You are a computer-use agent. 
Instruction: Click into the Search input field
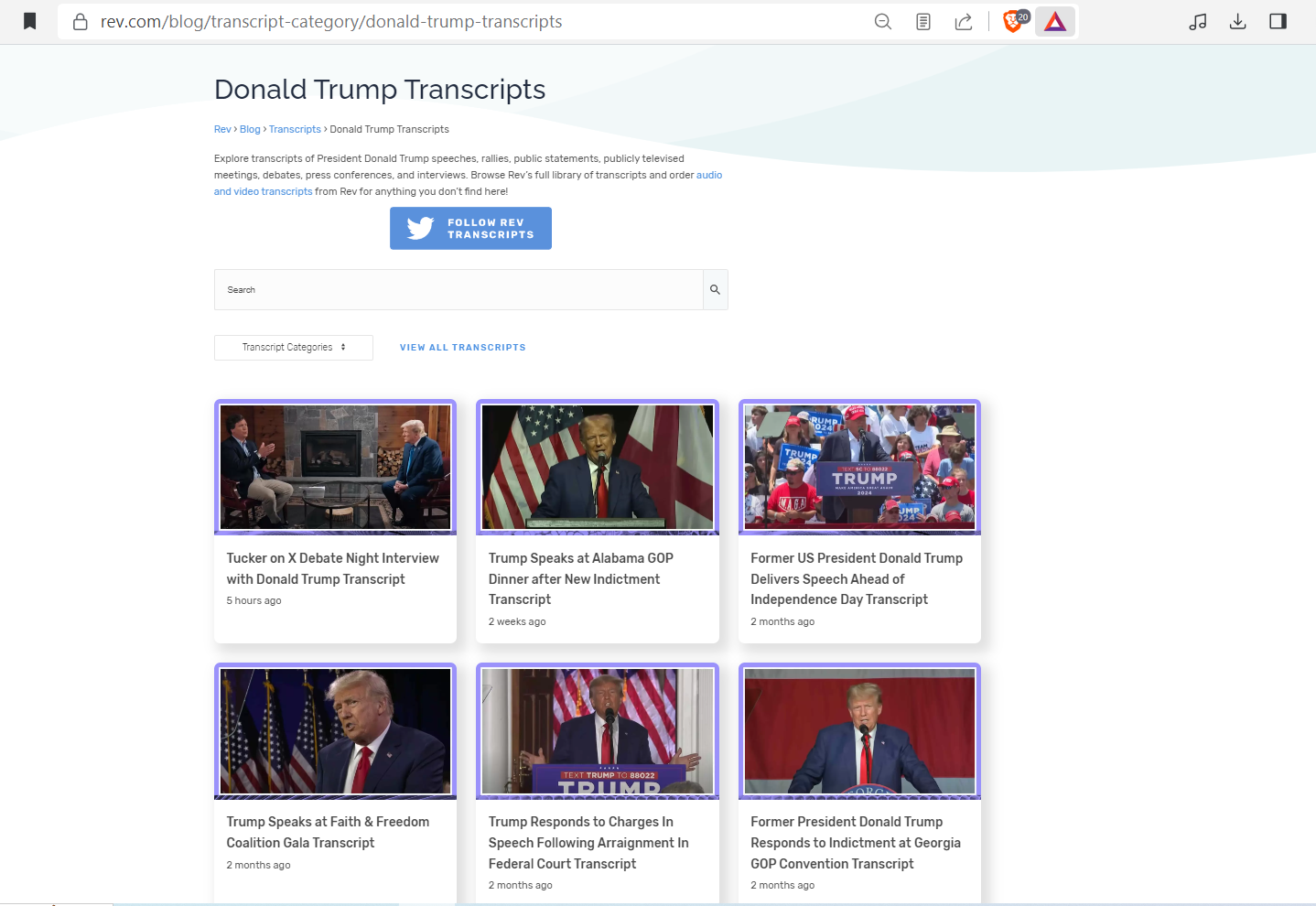click(x=458, y=289)
